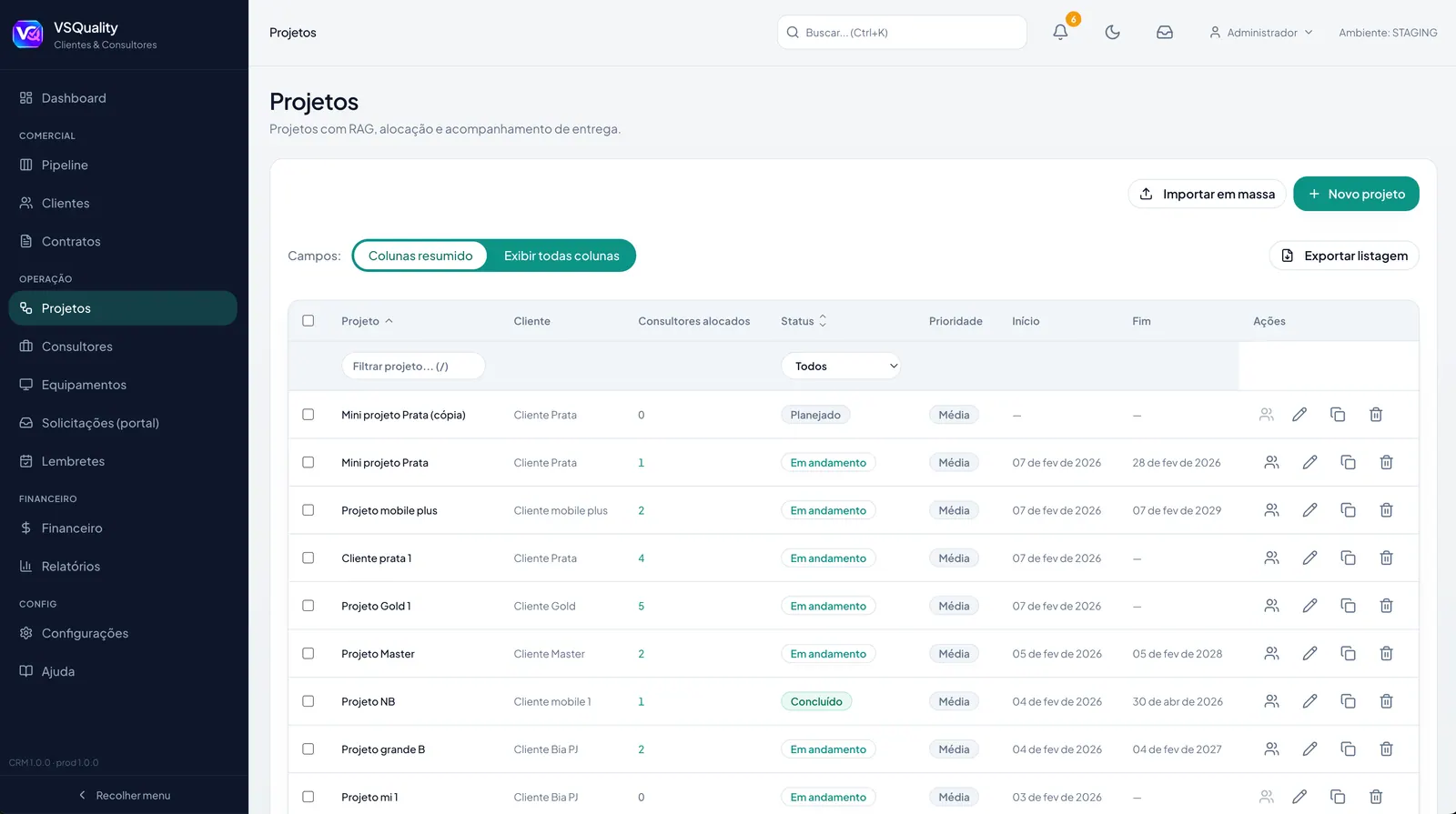Viewport: 1456px width, 814px height.
Task: Manage consultants for Projeto mobile plus
Action: coord(1271,510)
